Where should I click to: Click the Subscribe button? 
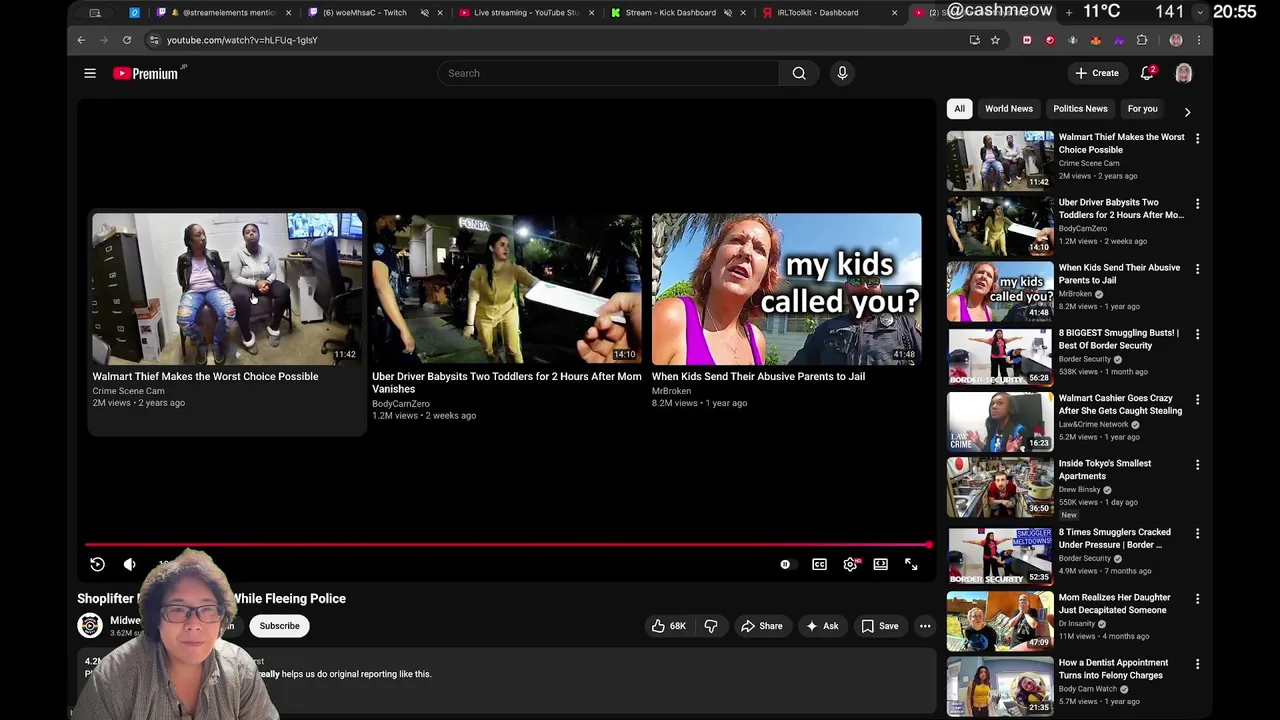(279, 626)
